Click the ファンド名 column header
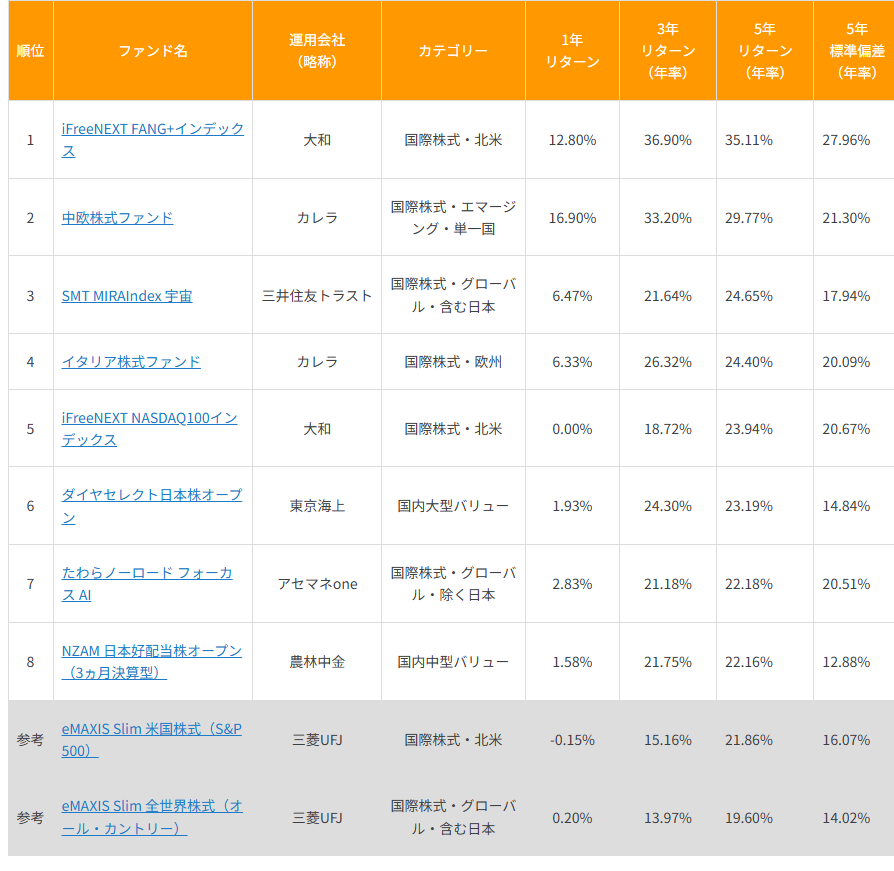The height and width of the screenshot is (871, 894). 153,51
